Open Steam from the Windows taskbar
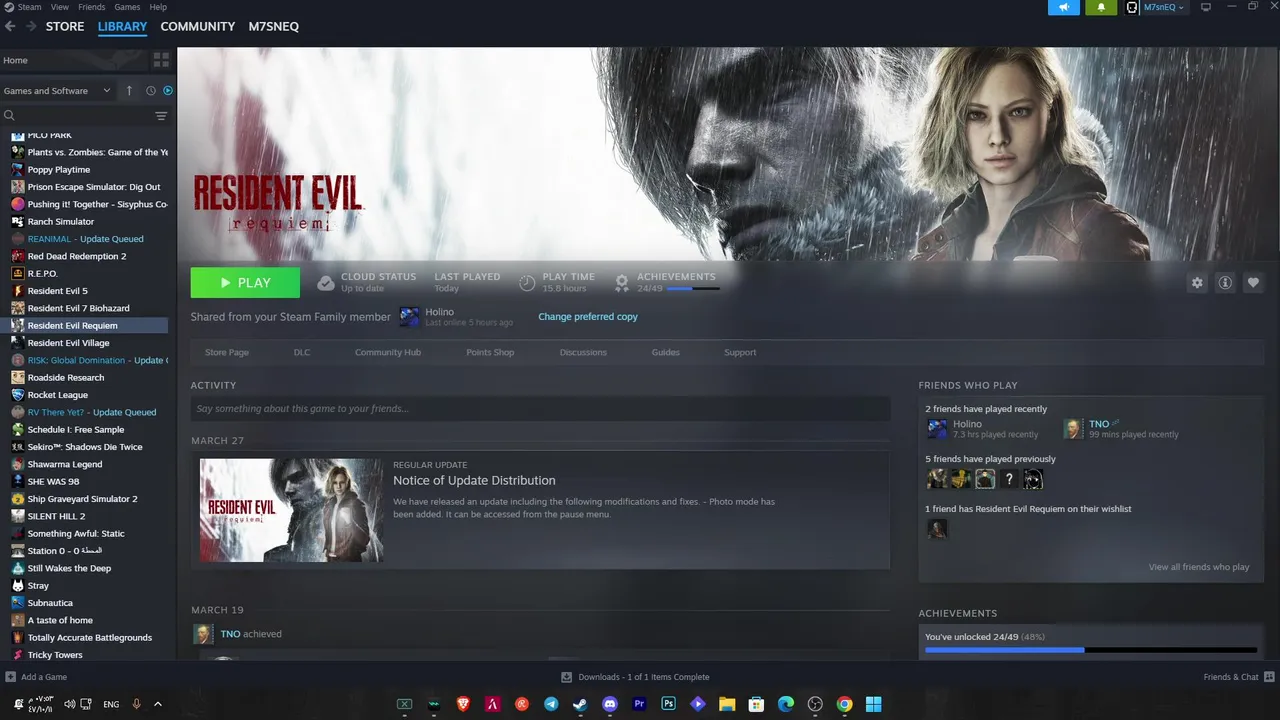This screenshot has width=1280, height=720. pos(580,704)
